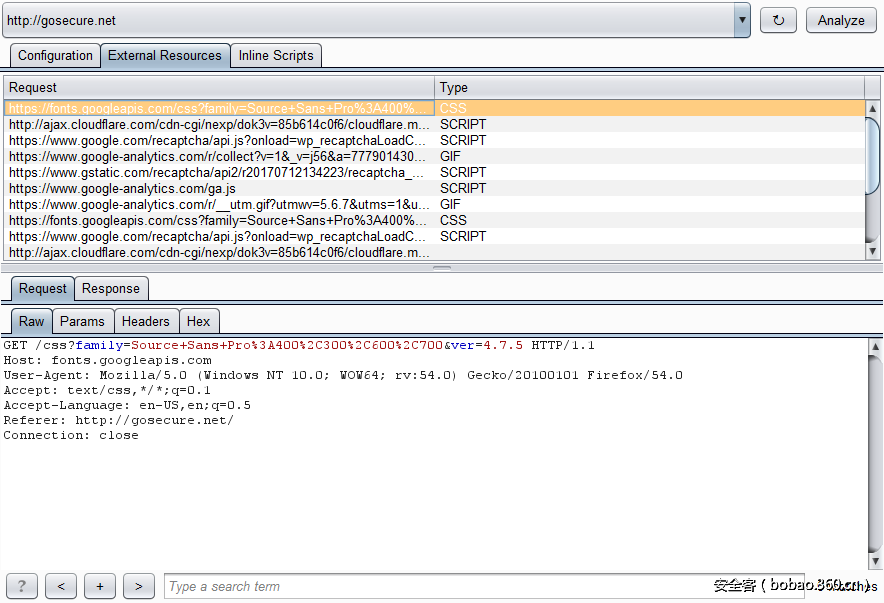Click the plus button in search bar

pyautogui.click(x=100, y=587)
